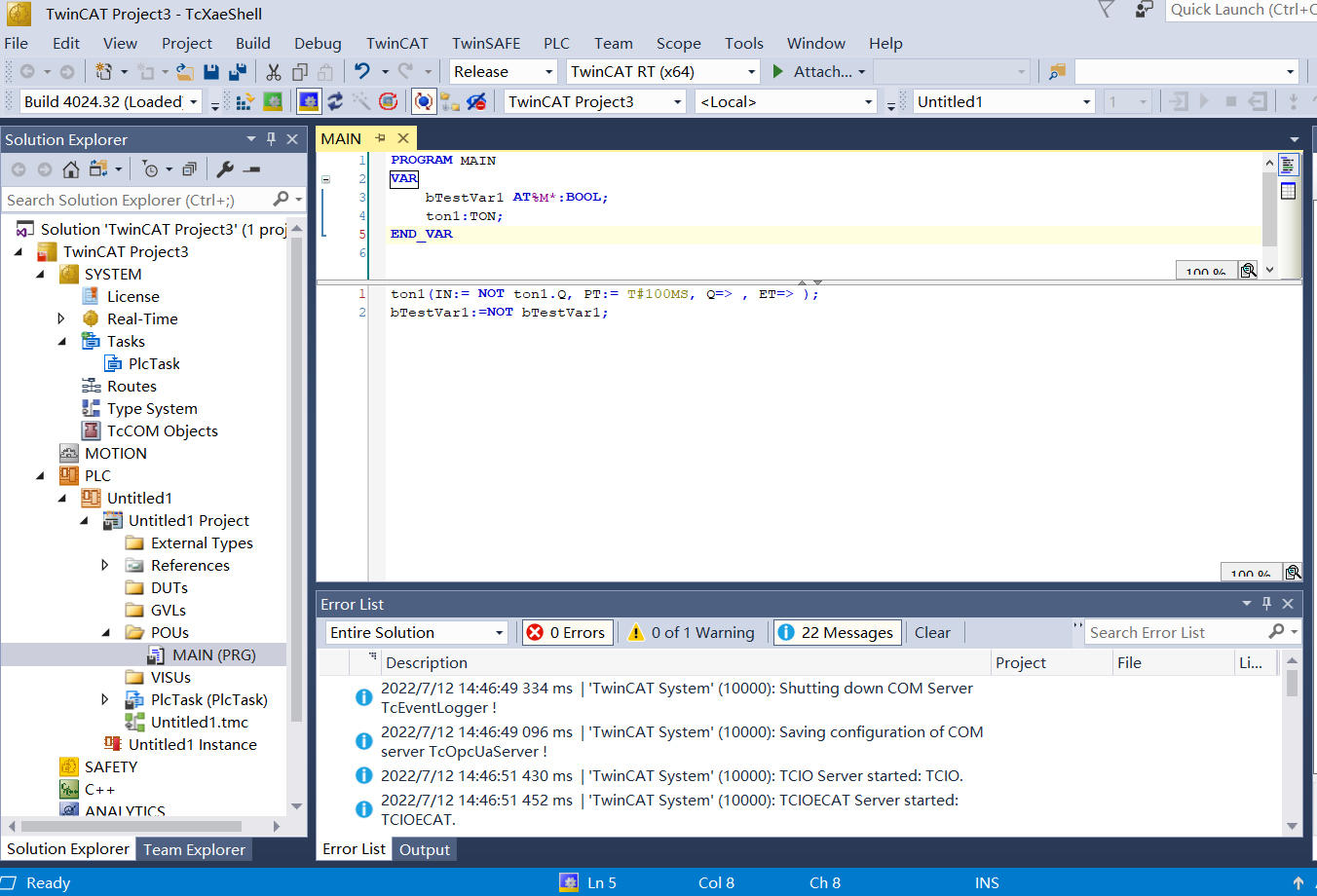Click the Cut scissors icon
The height and width of the screenshot is (896, 1317).
tap(274, 72)
